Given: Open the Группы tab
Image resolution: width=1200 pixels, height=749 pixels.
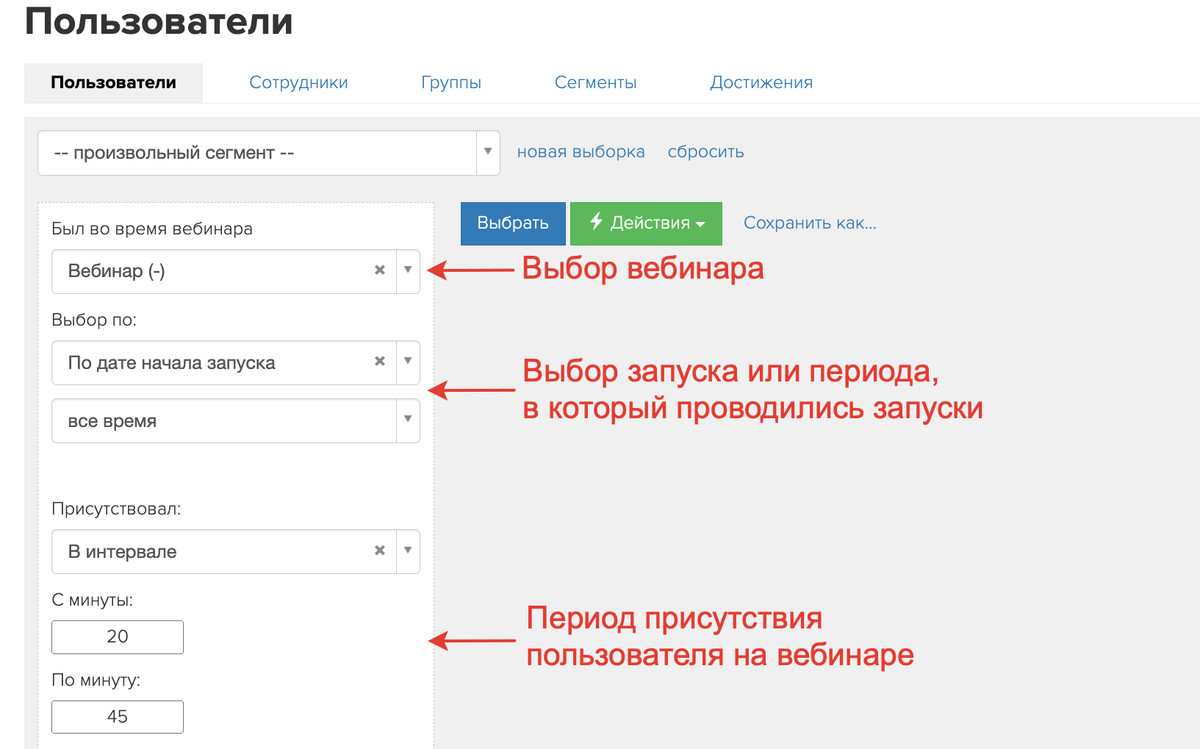Looking at the screenshot, I should pos(452,83).
